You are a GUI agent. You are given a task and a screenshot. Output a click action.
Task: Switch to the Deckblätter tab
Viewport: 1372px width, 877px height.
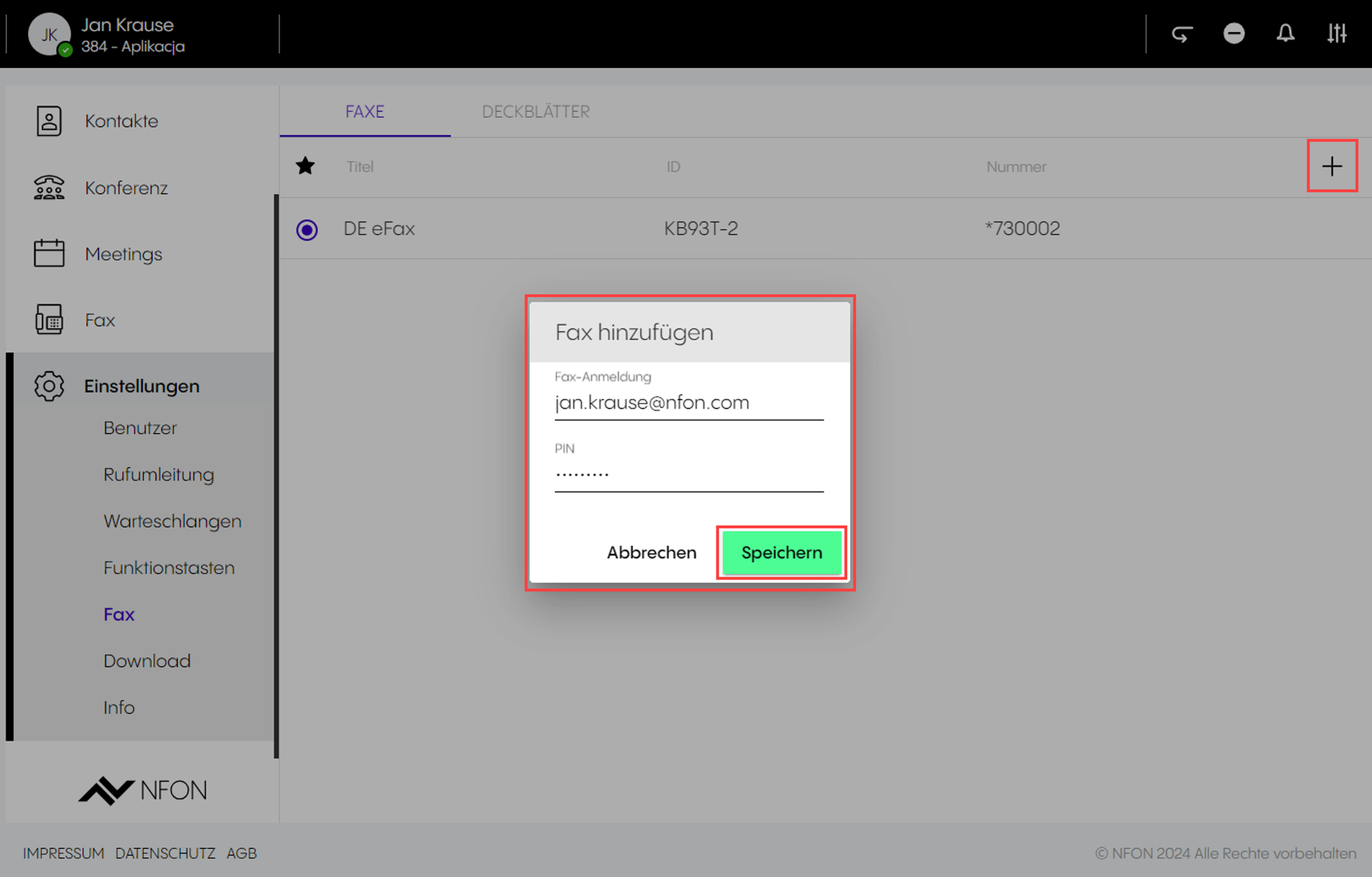tap(535, 112)
